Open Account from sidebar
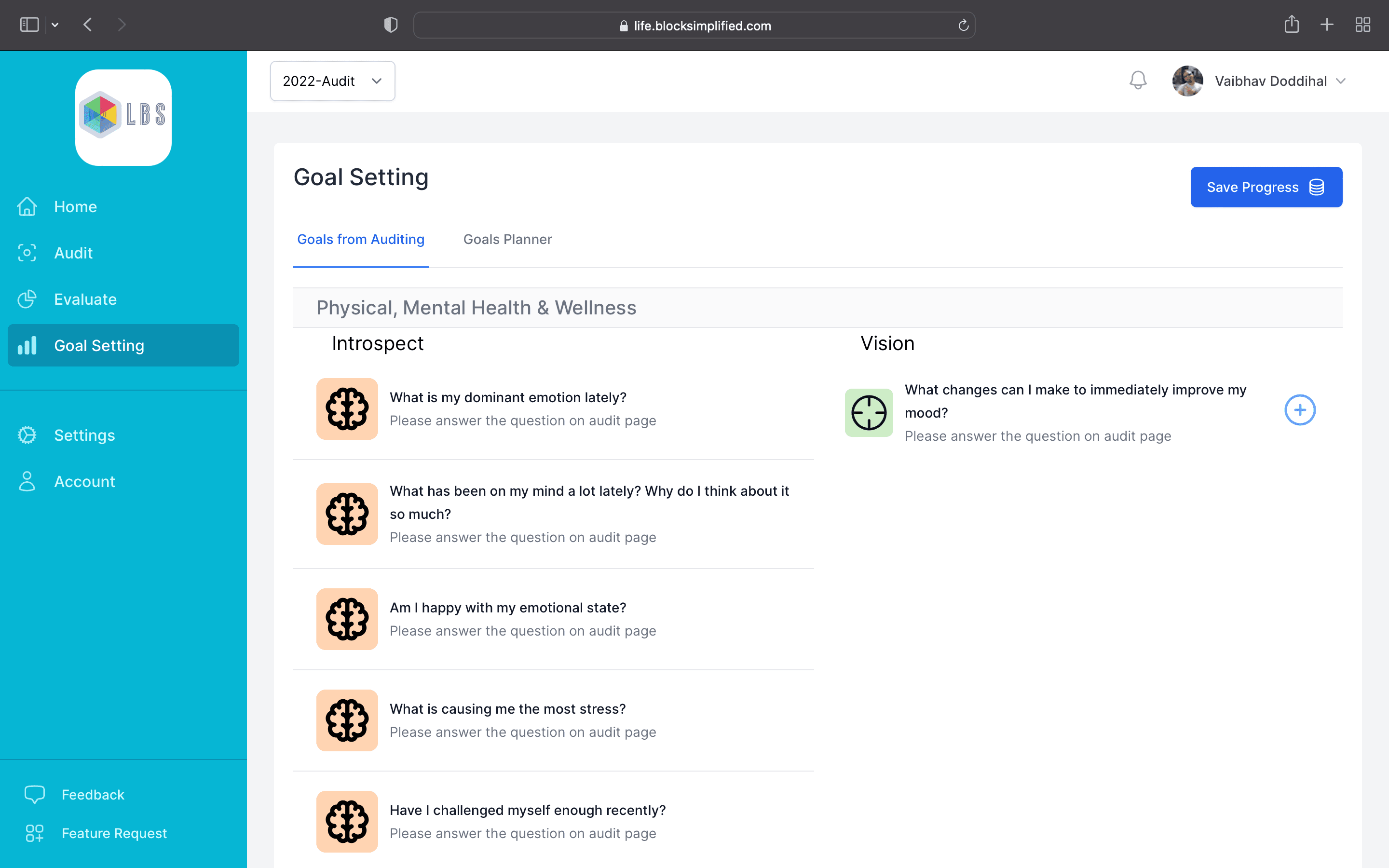Screen dimensions: 1389x868 pyautogui.click(x=123, y=482)
